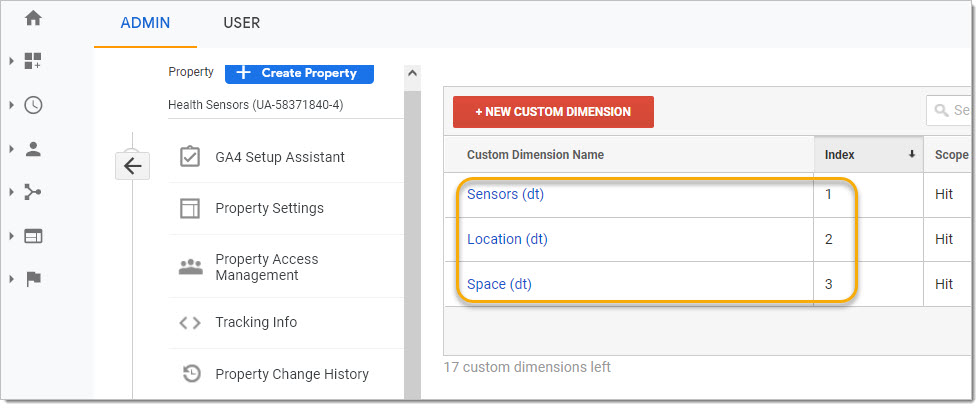Viewport: 980px width, 408px height.
Task: Expand the Realtime section arrow
Action: [11, 105]
